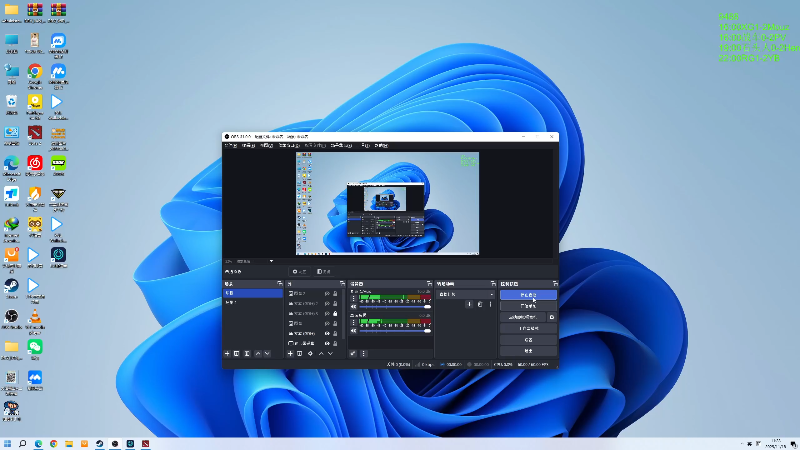Screen dimensions: 800x450
Task: Move selected scene up with arrow
Action: point(258,354)
